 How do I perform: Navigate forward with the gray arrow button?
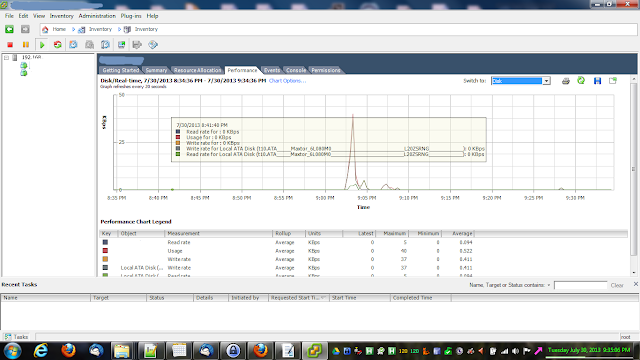pyautogui.click(x=25, y=29)
